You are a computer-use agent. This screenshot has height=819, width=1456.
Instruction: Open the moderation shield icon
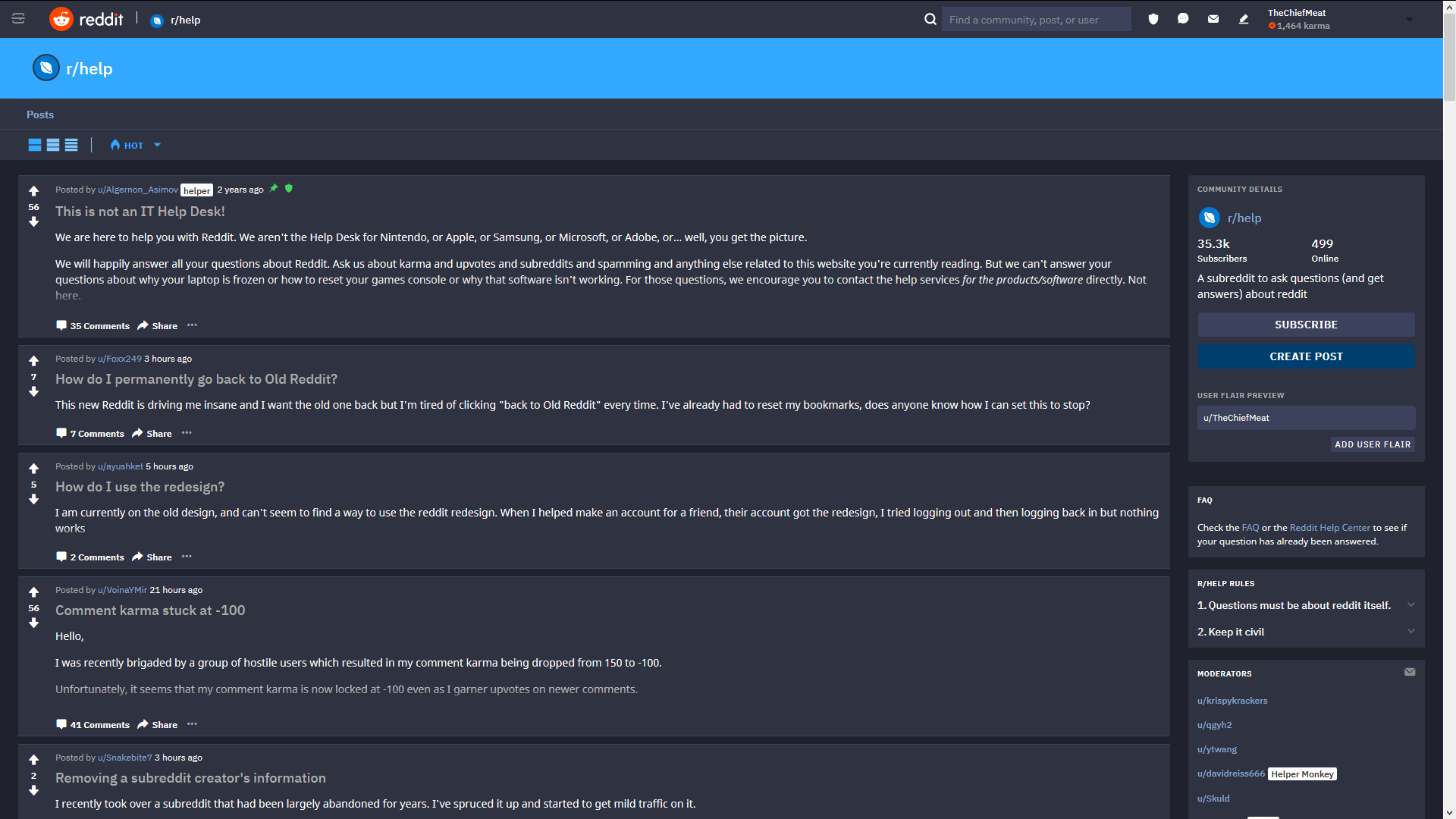click(x=1153, y=19)
